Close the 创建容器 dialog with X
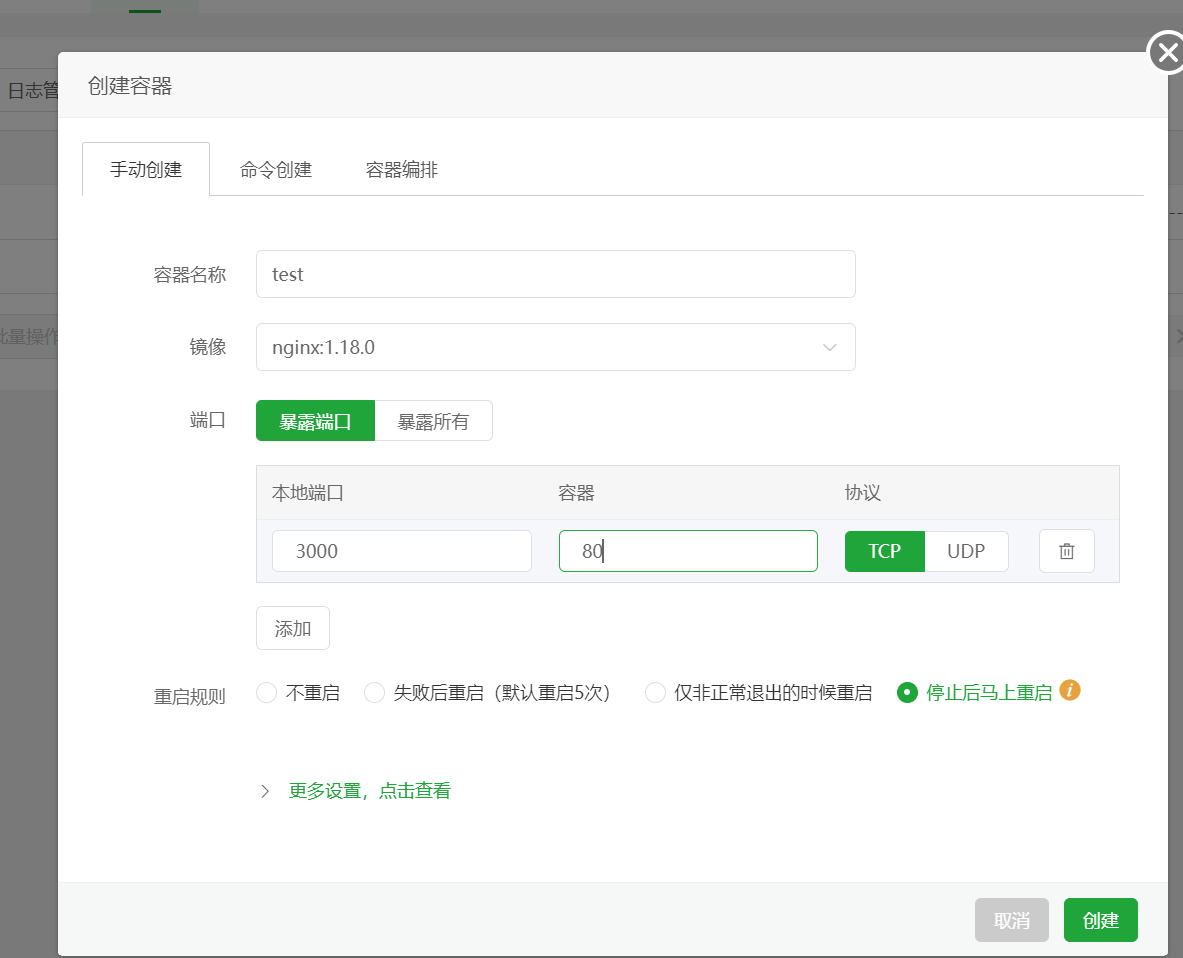 (1167, 52)
